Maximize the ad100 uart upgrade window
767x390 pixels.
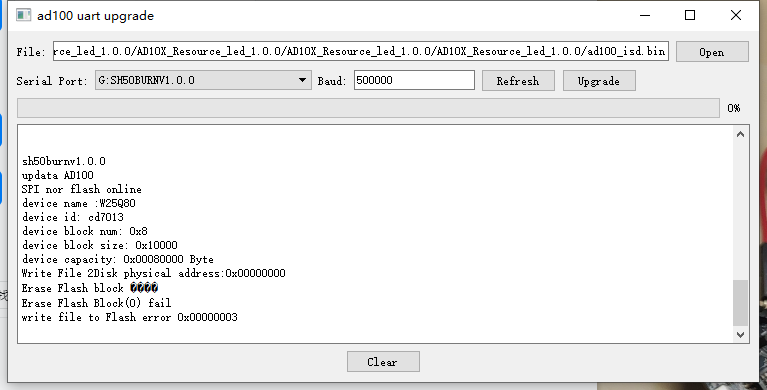point(690,15)
